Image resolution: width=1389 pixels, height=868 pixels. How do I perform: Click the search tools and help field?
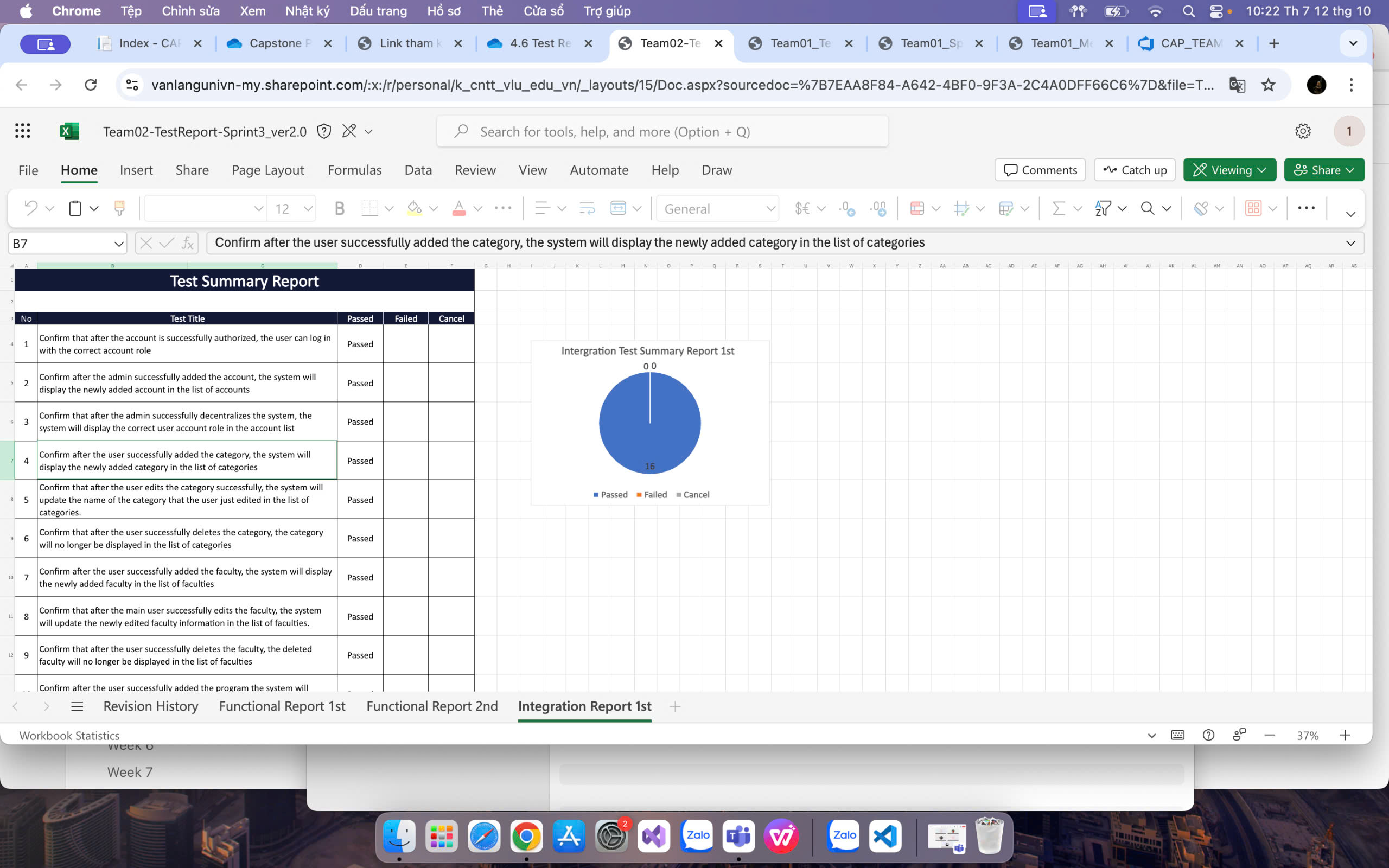point(662,132)
